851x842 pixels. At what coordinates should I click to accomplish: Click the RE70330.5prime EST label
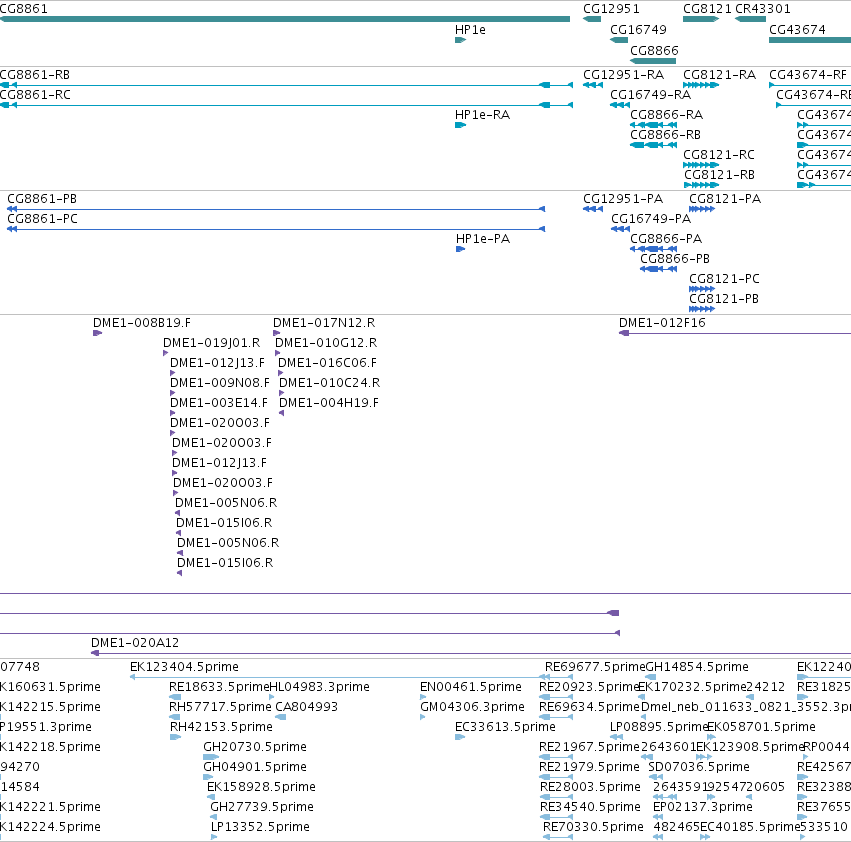click(x=593, y=827)
